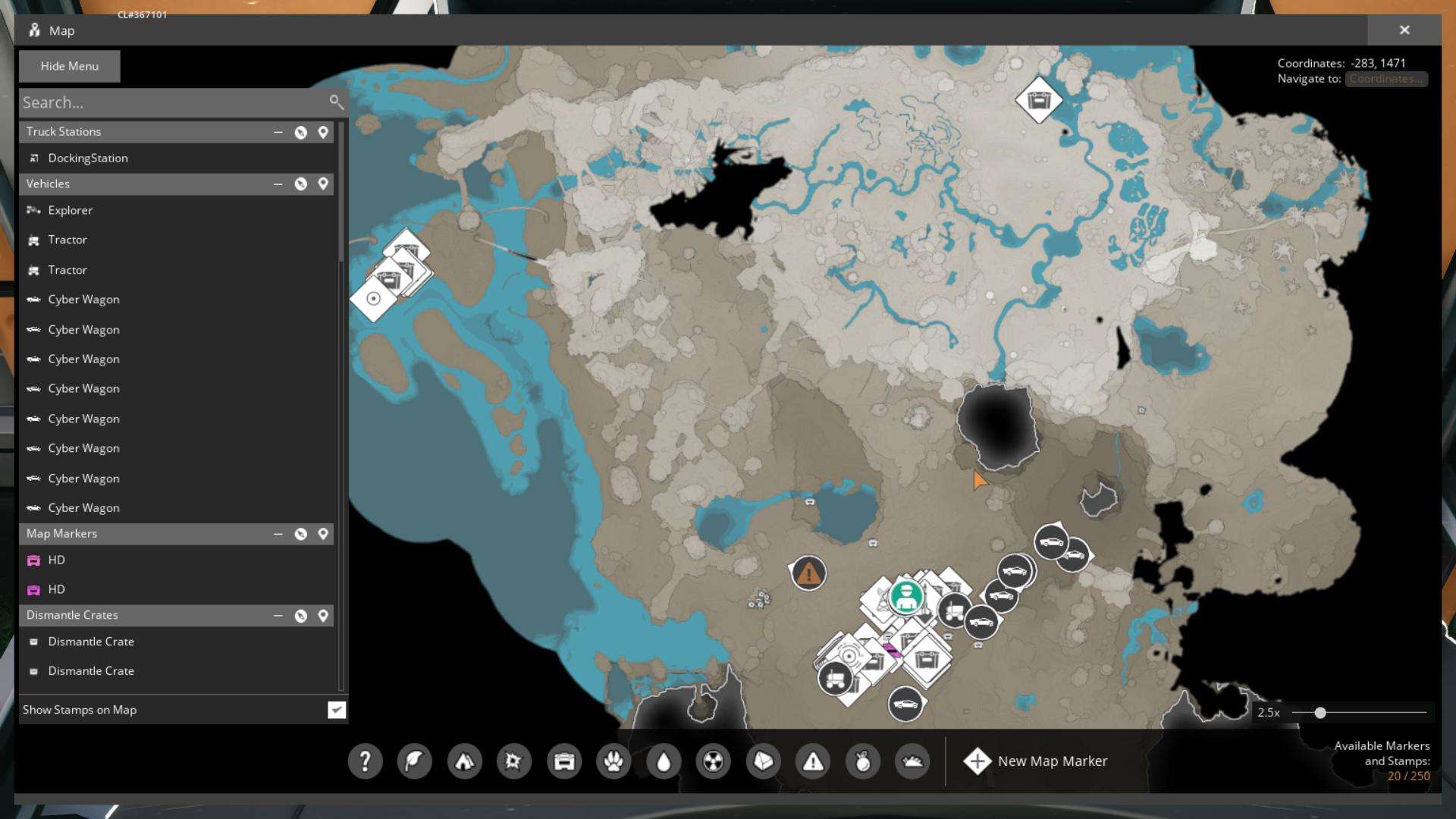Select the ore rock stamp
1456x819 pixels.
(x=763, y=761)
